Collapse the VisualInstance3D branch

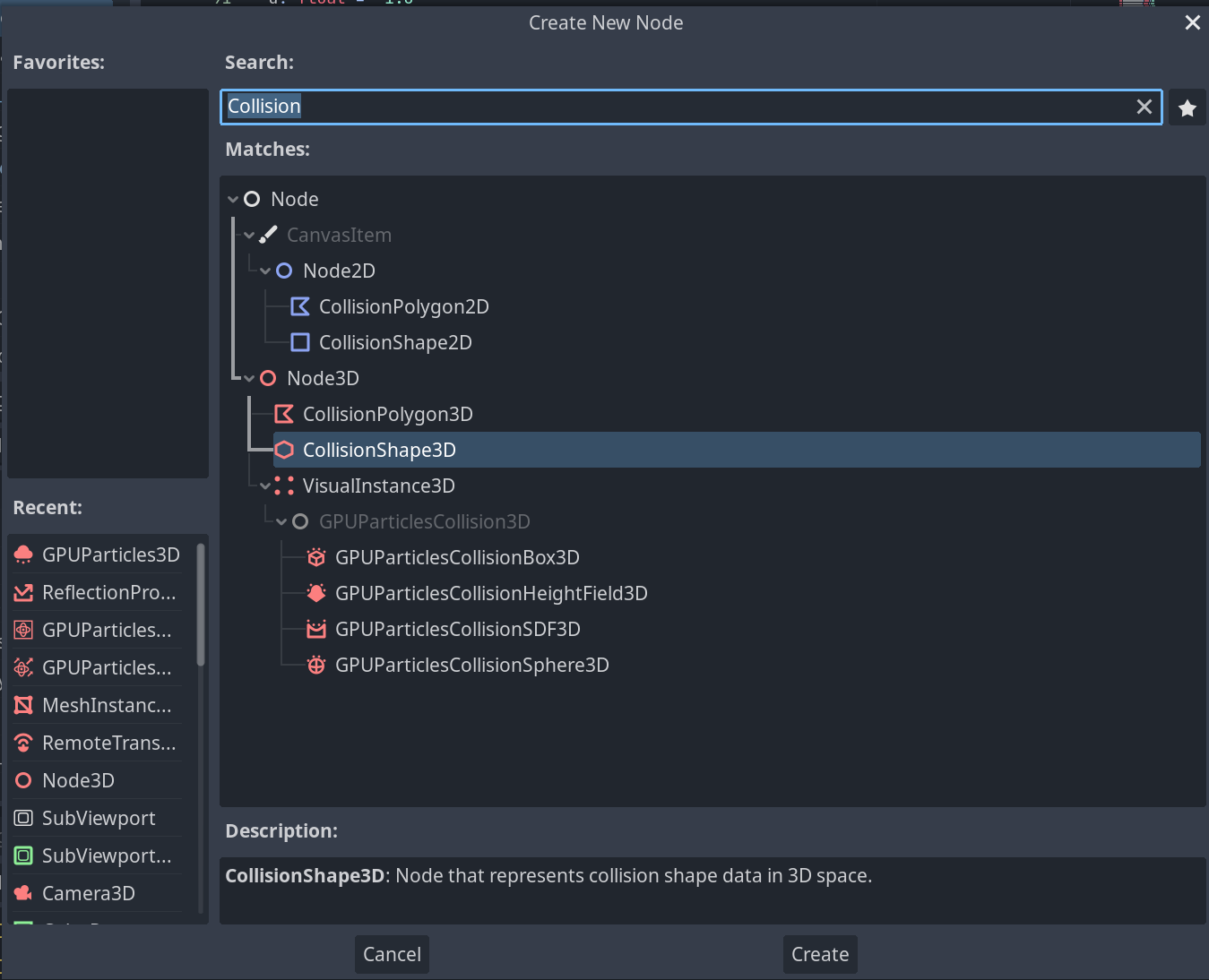click(265, 486)
